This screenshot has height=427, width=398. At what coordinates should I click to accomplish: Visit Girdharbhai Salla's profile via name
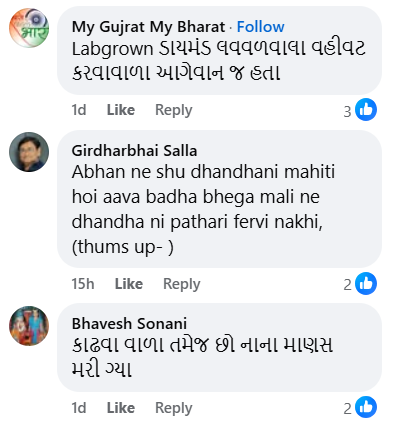pos(134,151)
